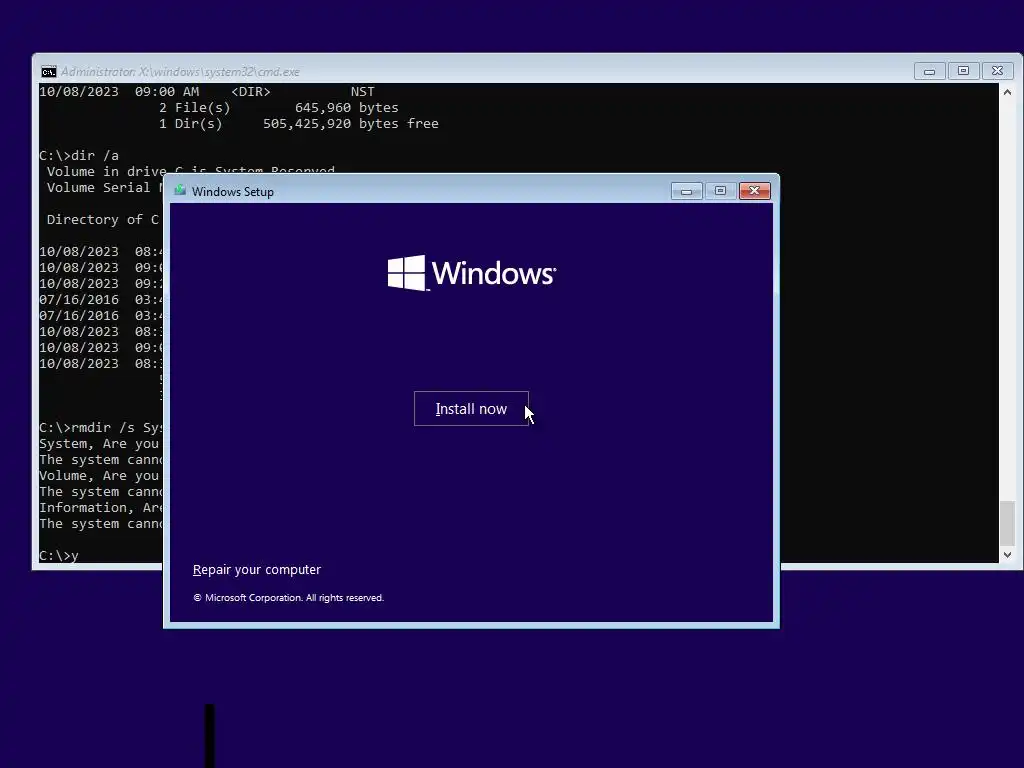This screenshot has width=1024, height=768.
Task: Open the Repair your computer link
Action: (257, 569)
